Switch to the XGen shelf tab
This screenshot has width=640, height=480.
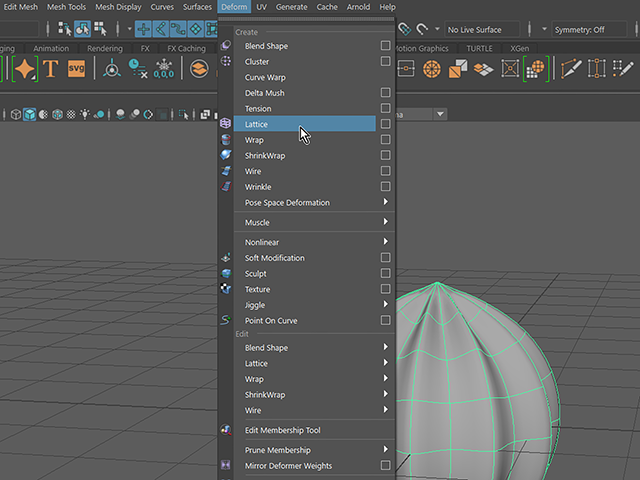[x=519, y=48]
